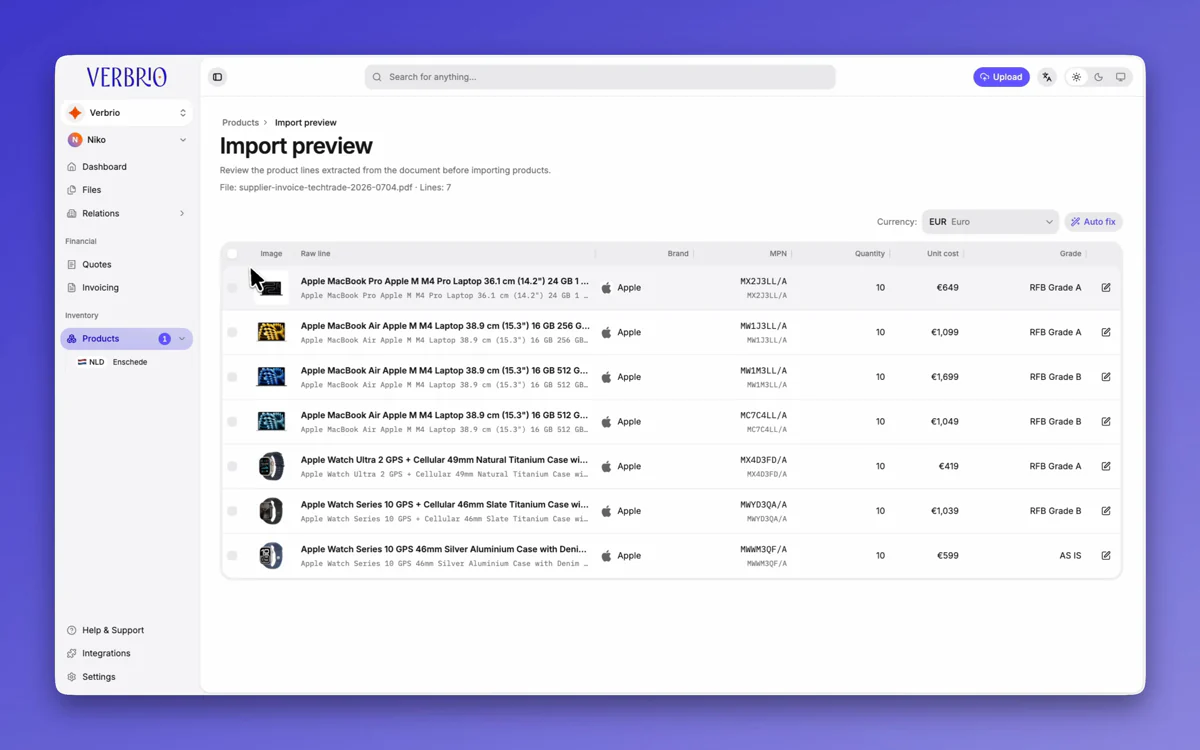Image resolution: width=1200 pixels, height=750 pixels.
Task: Click the Dashboard house icon
Action: click(x=72, y=167)
